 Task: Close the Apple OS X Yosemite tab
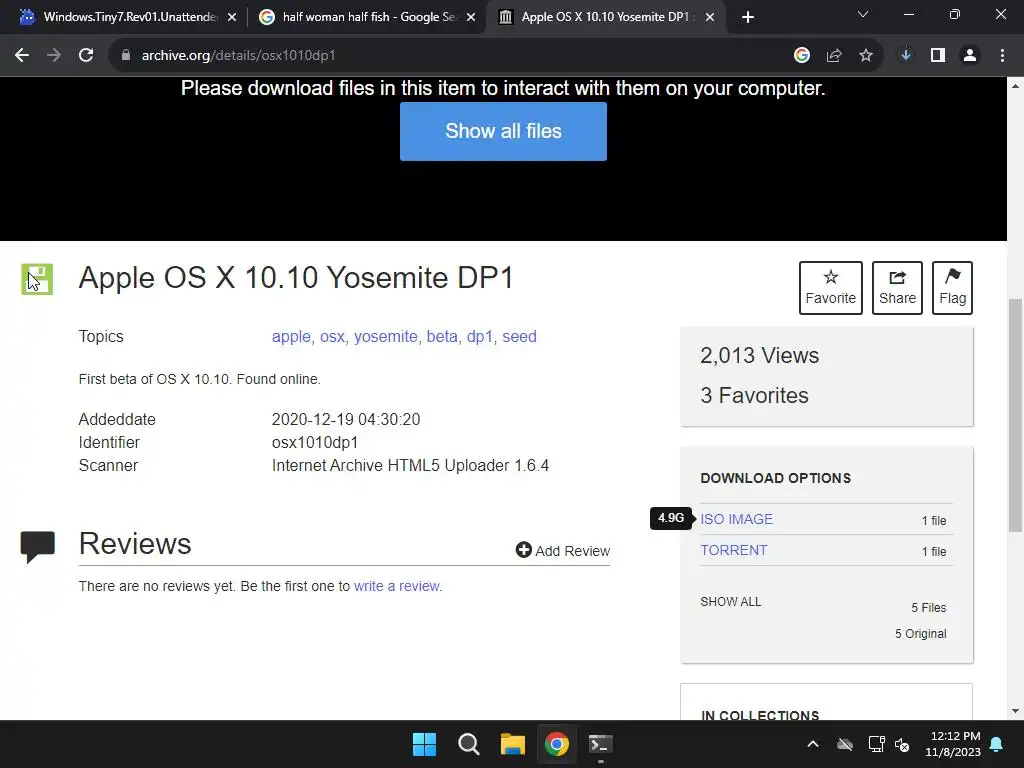click(710, 17)
